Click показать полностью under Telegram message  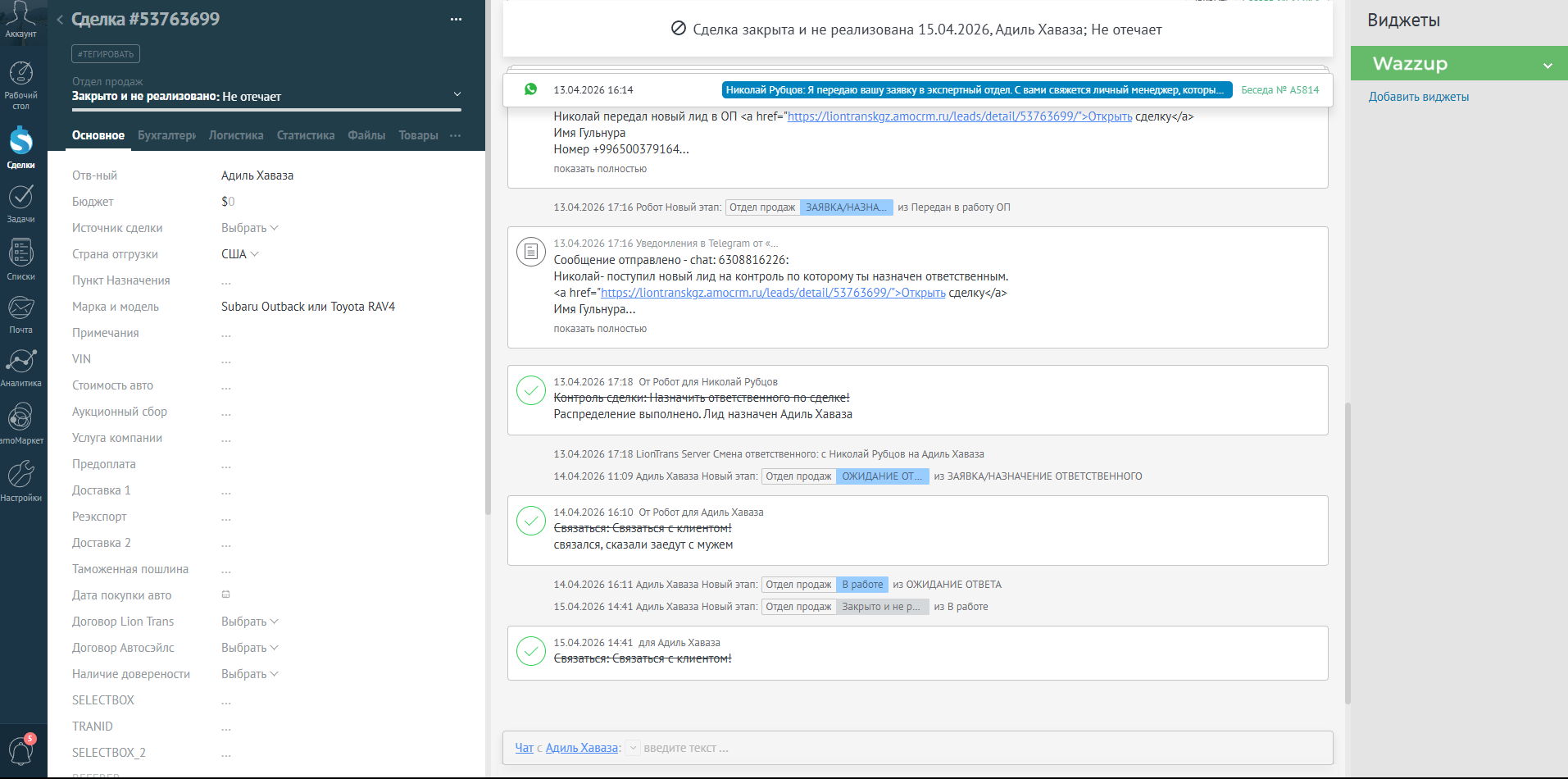[x=600, y=329]
